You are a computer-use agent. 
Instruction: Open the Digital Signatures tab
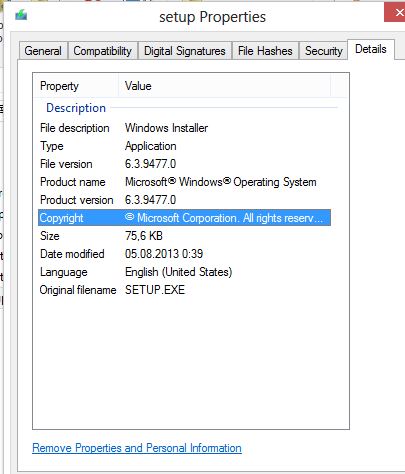pyautogui.click(x=185, y=51)
